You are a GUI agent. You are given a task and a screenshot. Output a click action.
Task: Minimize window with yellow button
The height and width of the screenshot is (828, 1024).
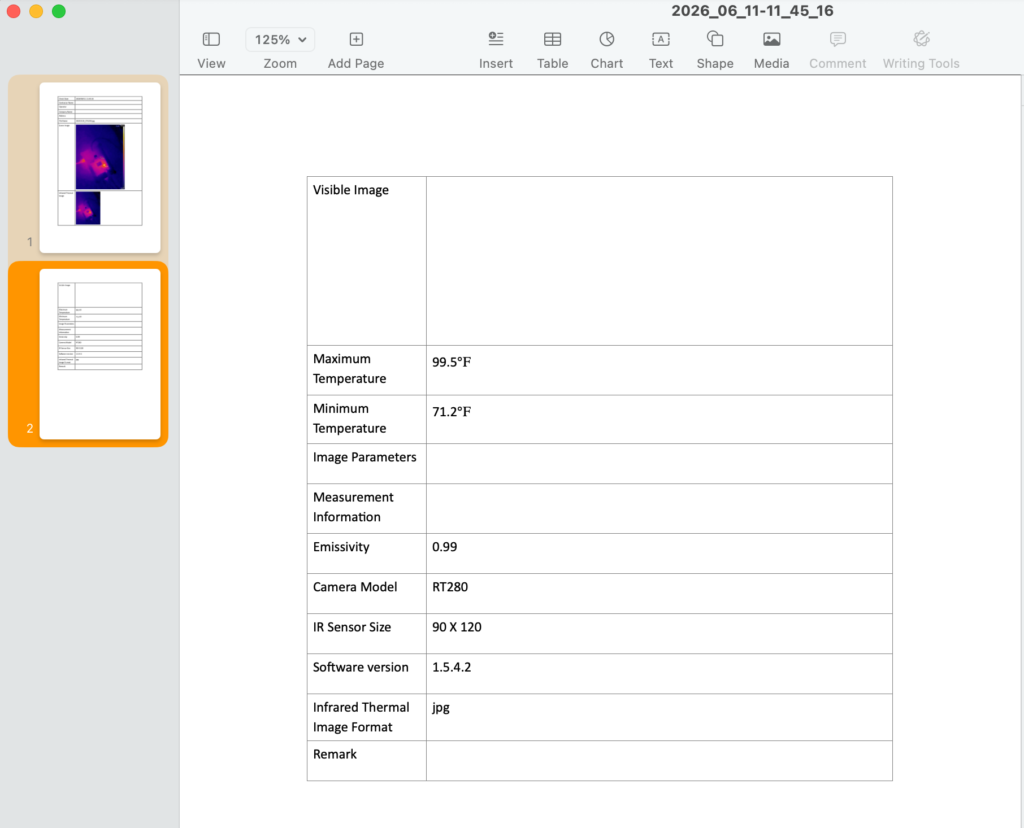coord(36,11)
